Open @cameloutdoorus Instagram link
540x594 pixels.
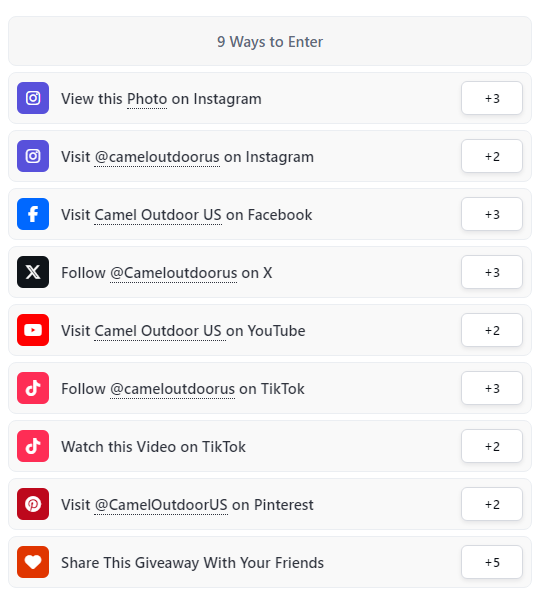[x=157, y=157]
